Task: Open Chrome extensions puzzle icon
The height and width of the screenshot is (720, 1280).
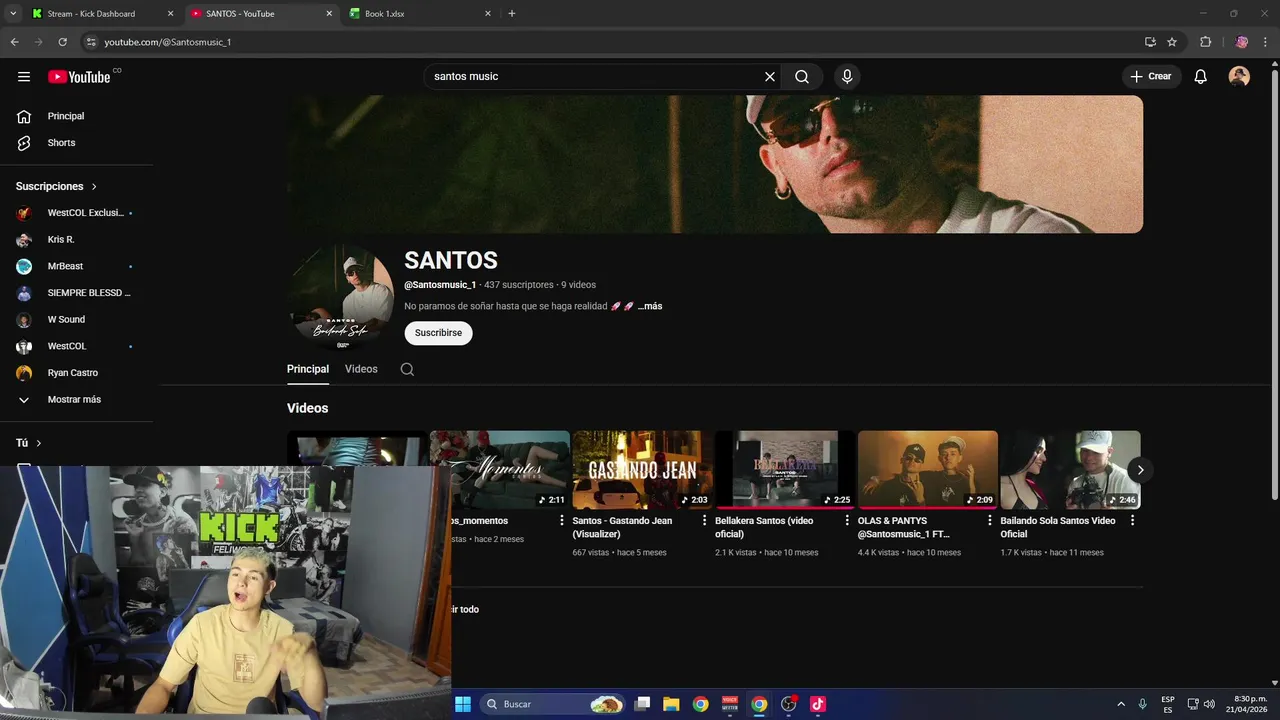Action: click(1206, 42)
